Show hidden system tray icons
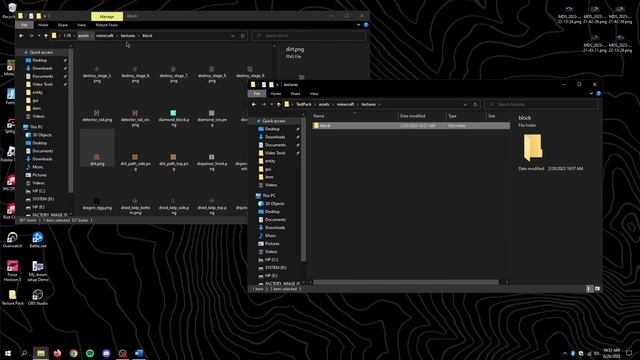Image resolution: width=640 pixels, height=360 pixels. tap(565, 353)
